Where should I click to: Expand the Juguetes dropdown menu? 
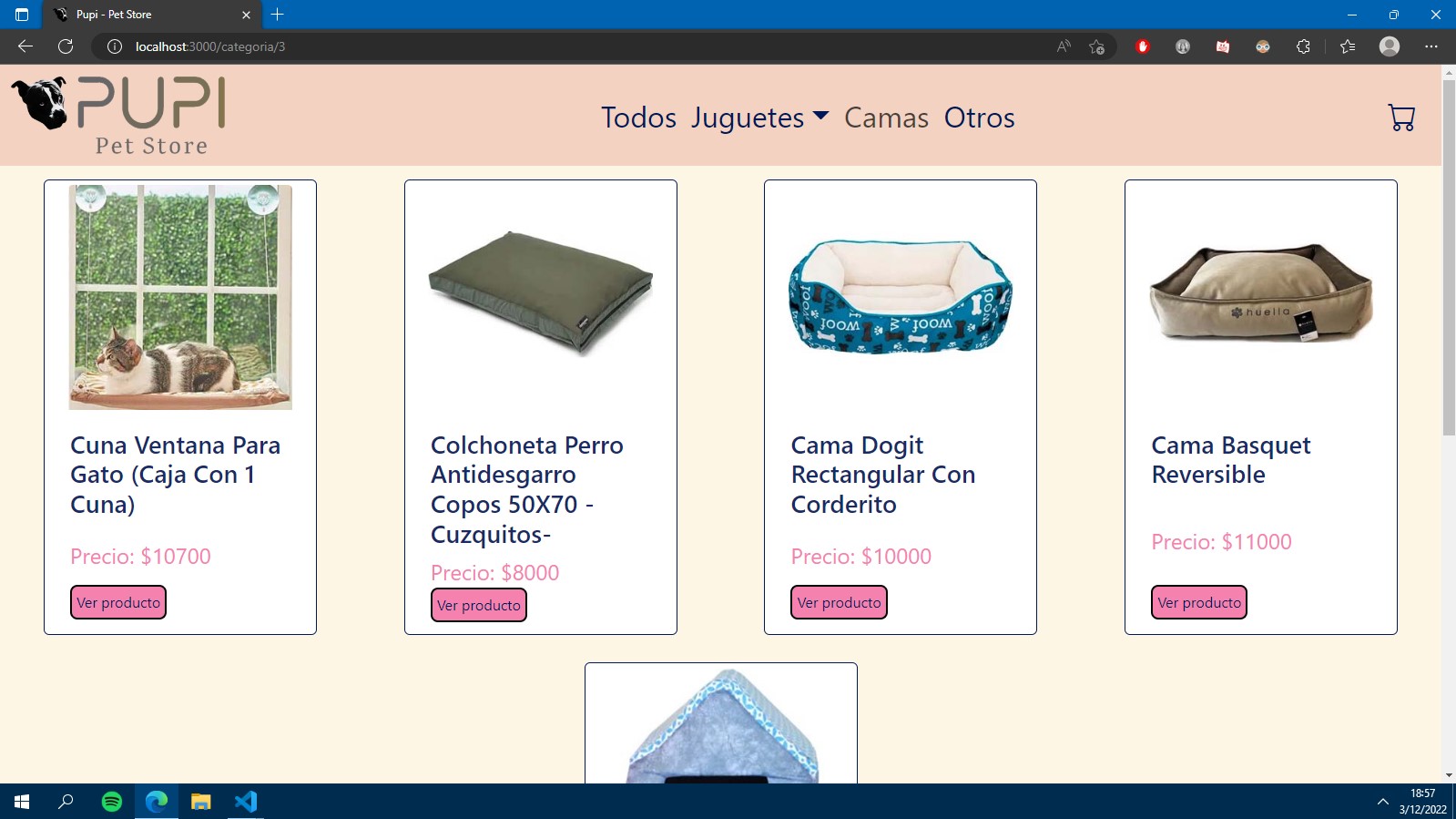759,118
